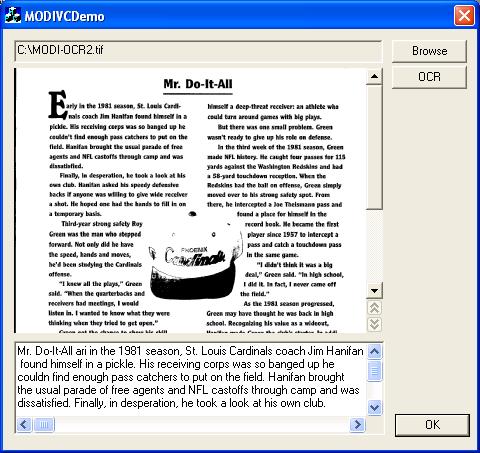Screen dimensions: 480x453
Task: Click the OCR text box's scroll up arrow
Action: click(x=374, y=351)
